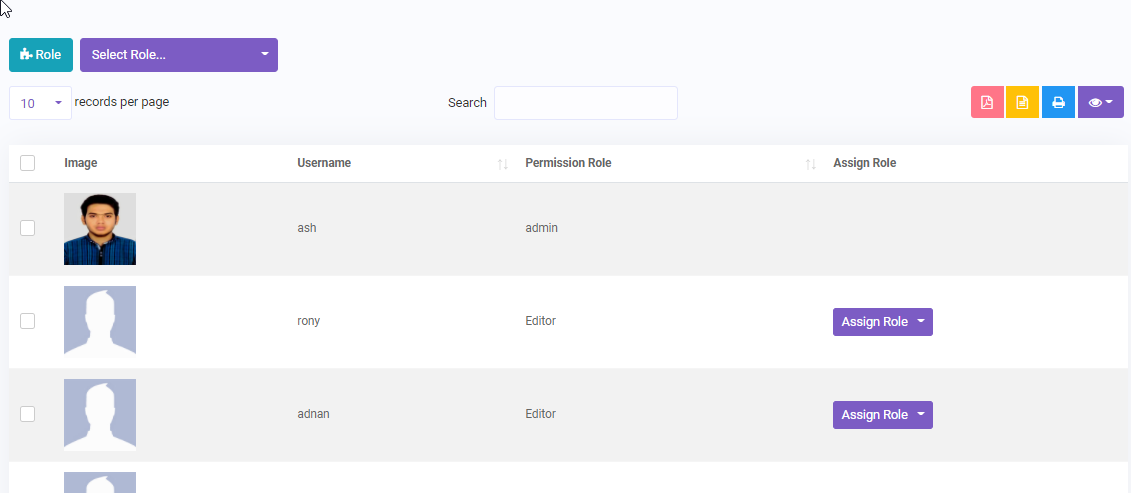Print the user table
The width and height of the screenshot is (1131, 493).
pyautogui.click(x=1058, y=103)
